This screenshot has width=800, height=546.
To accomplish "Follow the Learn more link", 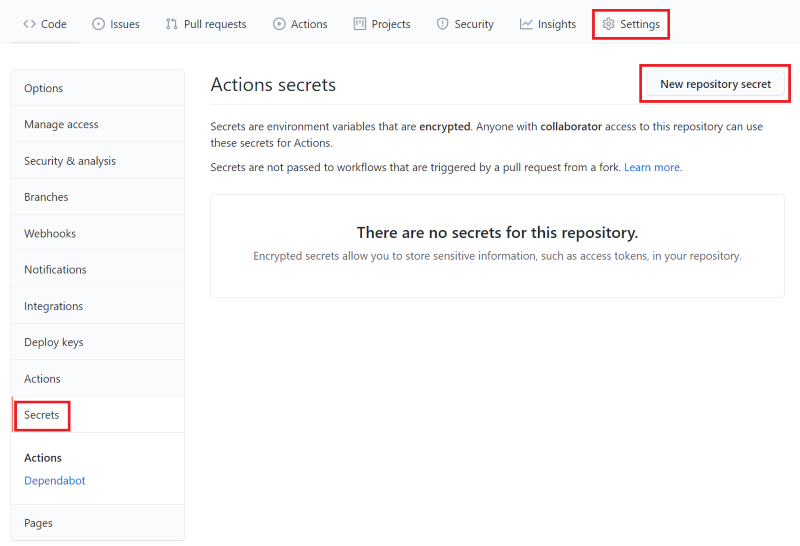I will pos(652,167).
